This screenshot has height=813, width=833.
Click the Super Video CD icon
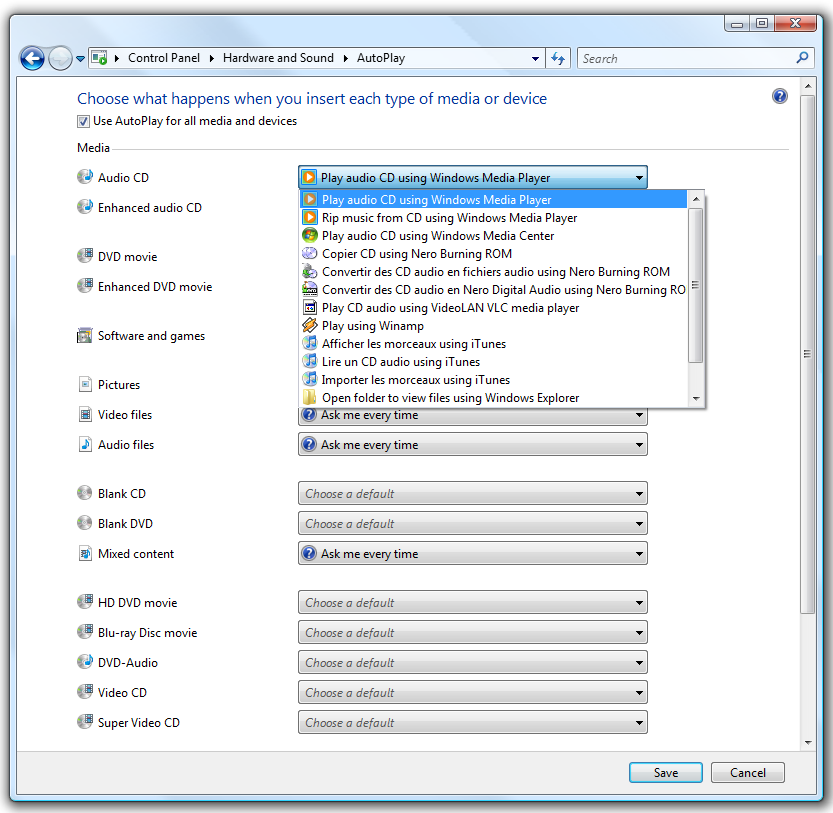(x=85, y=722)
